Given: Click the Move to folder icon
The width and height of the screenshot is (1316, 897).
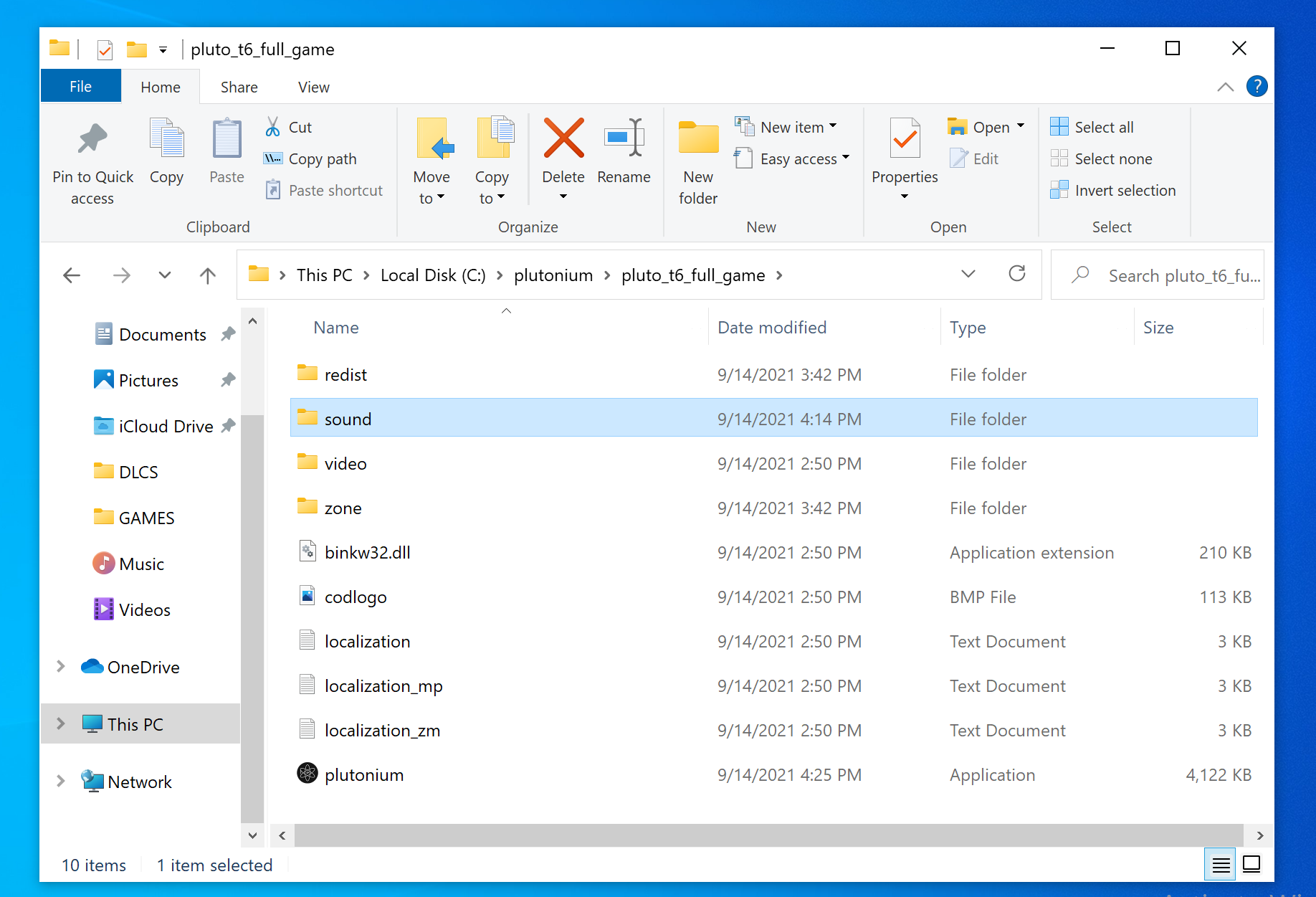Looking at the screenshot, I should tap(434, 138).
